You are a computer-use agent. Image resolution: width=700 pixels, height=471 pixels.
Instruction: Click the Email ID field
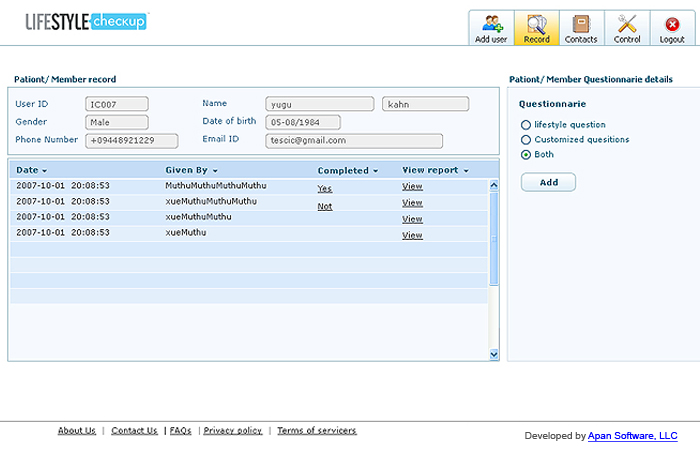354,141
